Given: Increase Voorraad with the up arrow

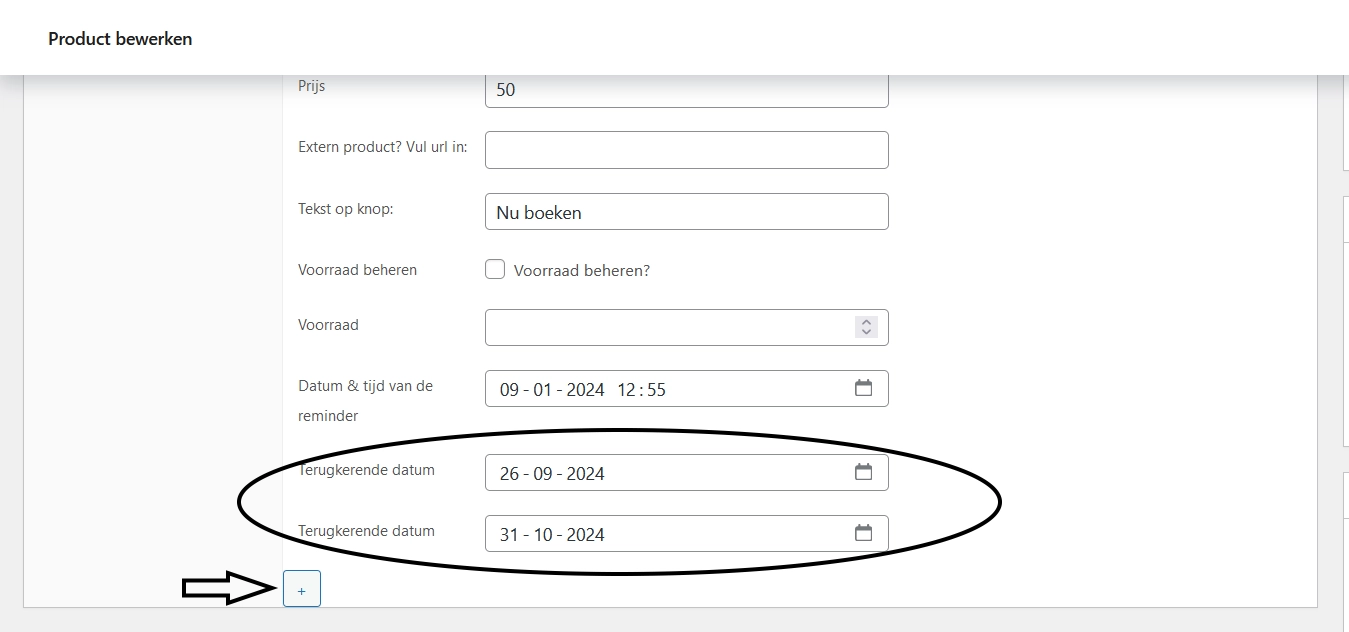Looking at the screenshot, I should click(866, 322).
